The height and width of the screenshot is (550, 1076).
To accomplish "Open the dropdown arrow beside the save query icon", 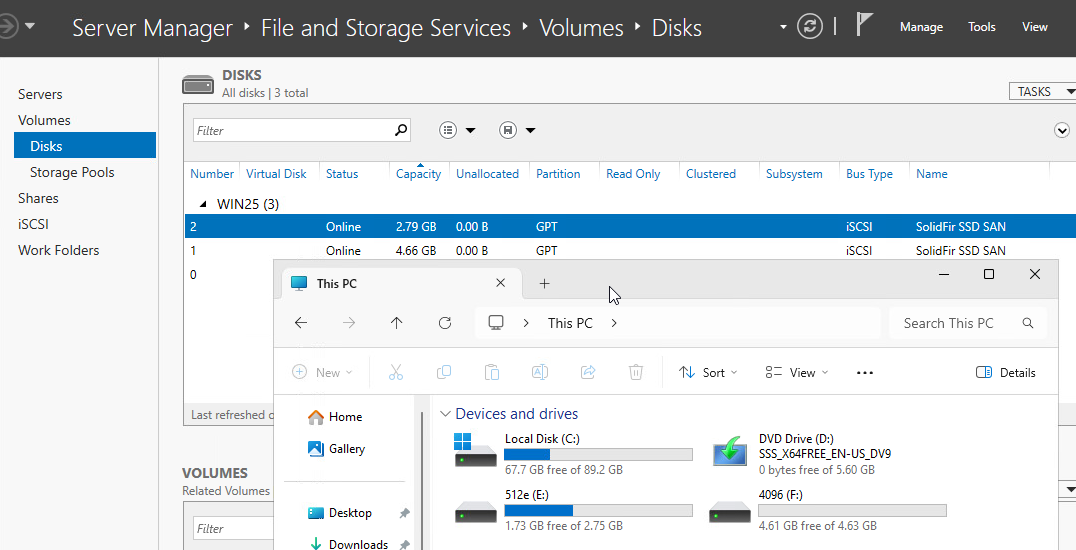I will point(530,130).
